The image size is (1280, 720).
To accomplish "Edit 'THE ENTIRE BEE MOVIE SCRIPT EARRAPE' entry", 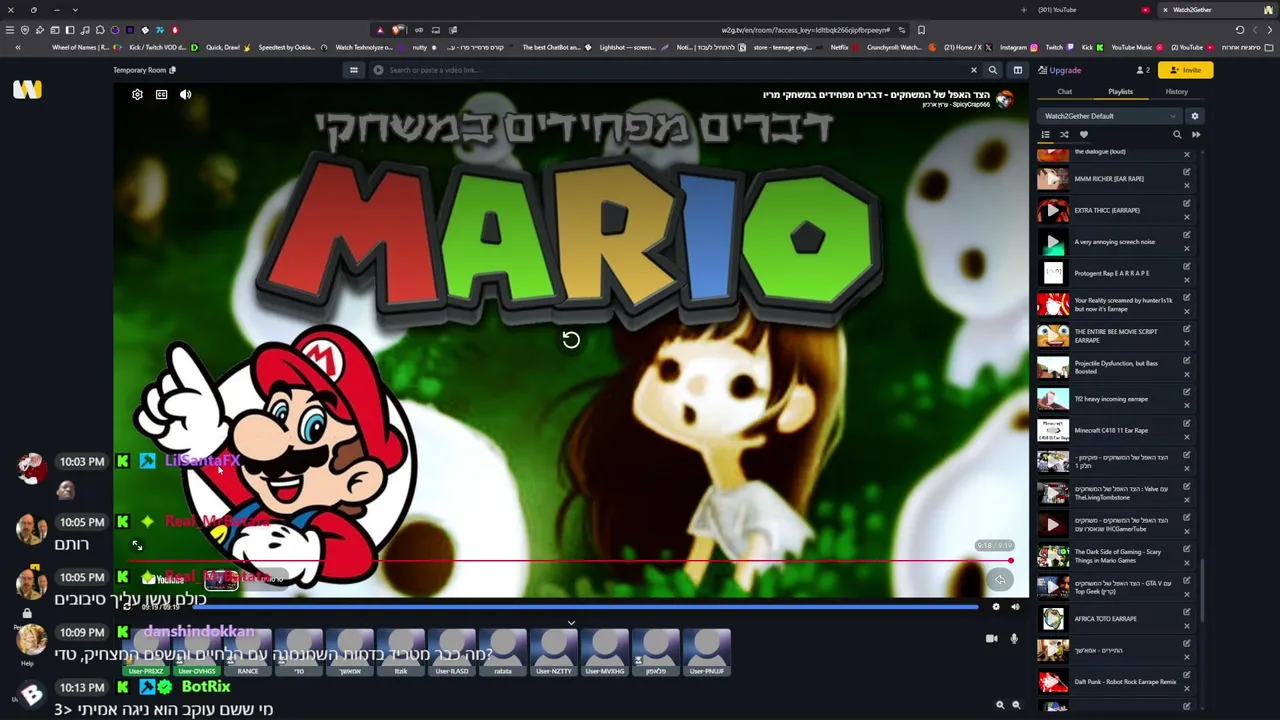I will [x=1186, y=329].
